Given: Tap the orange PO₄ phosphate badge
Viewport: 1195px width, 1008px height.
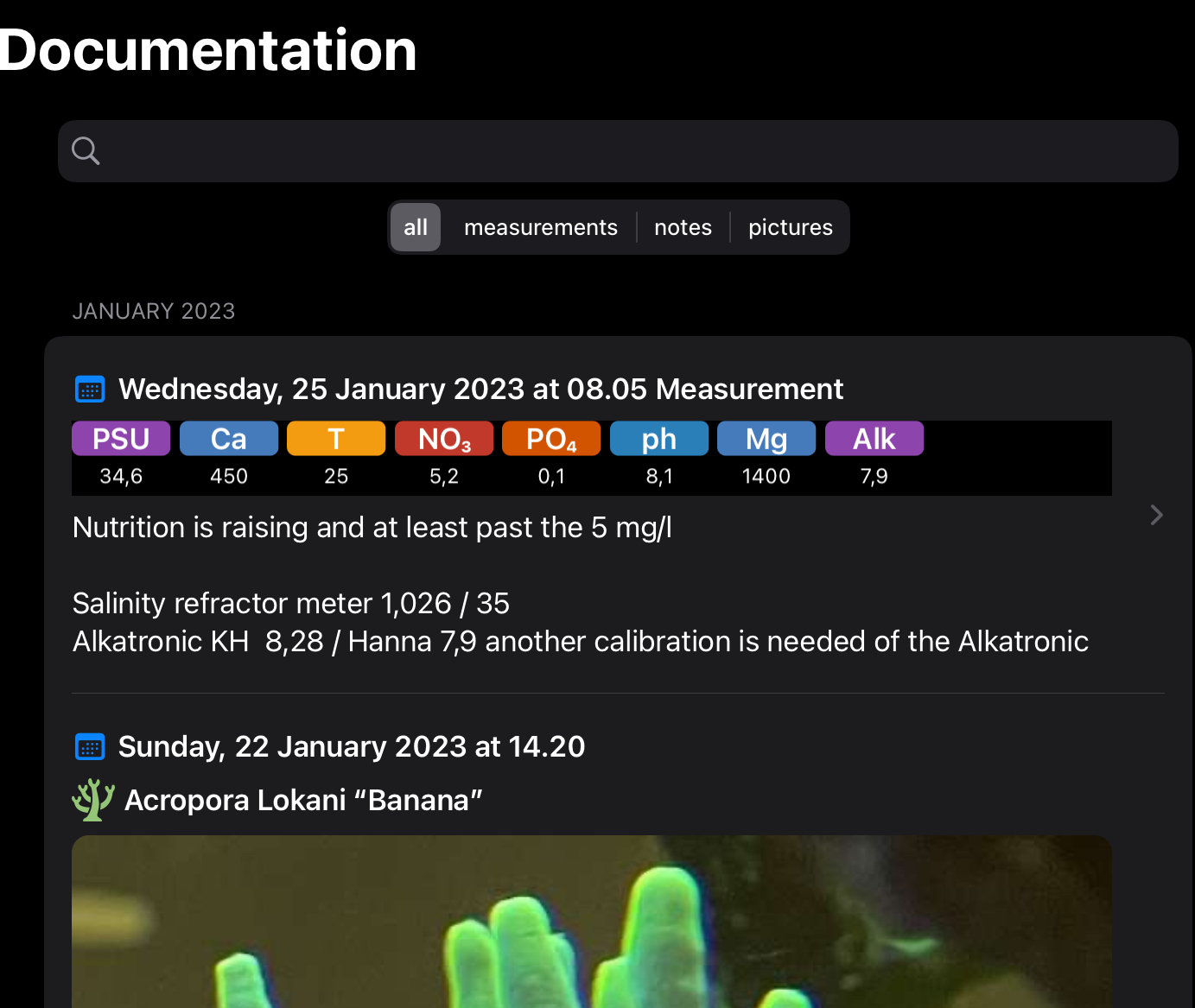Looking at the screenshot, I should pos(551,439).
